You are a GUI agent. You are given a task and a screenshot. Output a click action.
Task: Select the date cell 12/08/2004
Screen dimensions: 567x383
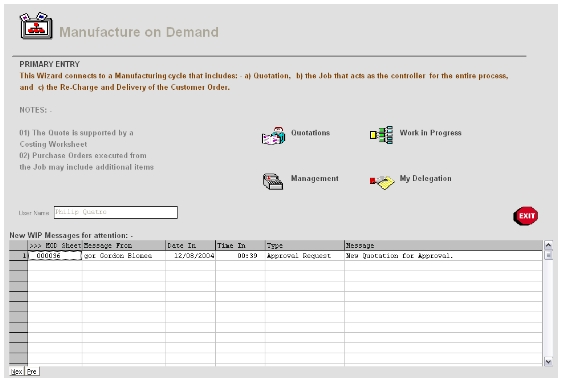click(x=191, y=256)
